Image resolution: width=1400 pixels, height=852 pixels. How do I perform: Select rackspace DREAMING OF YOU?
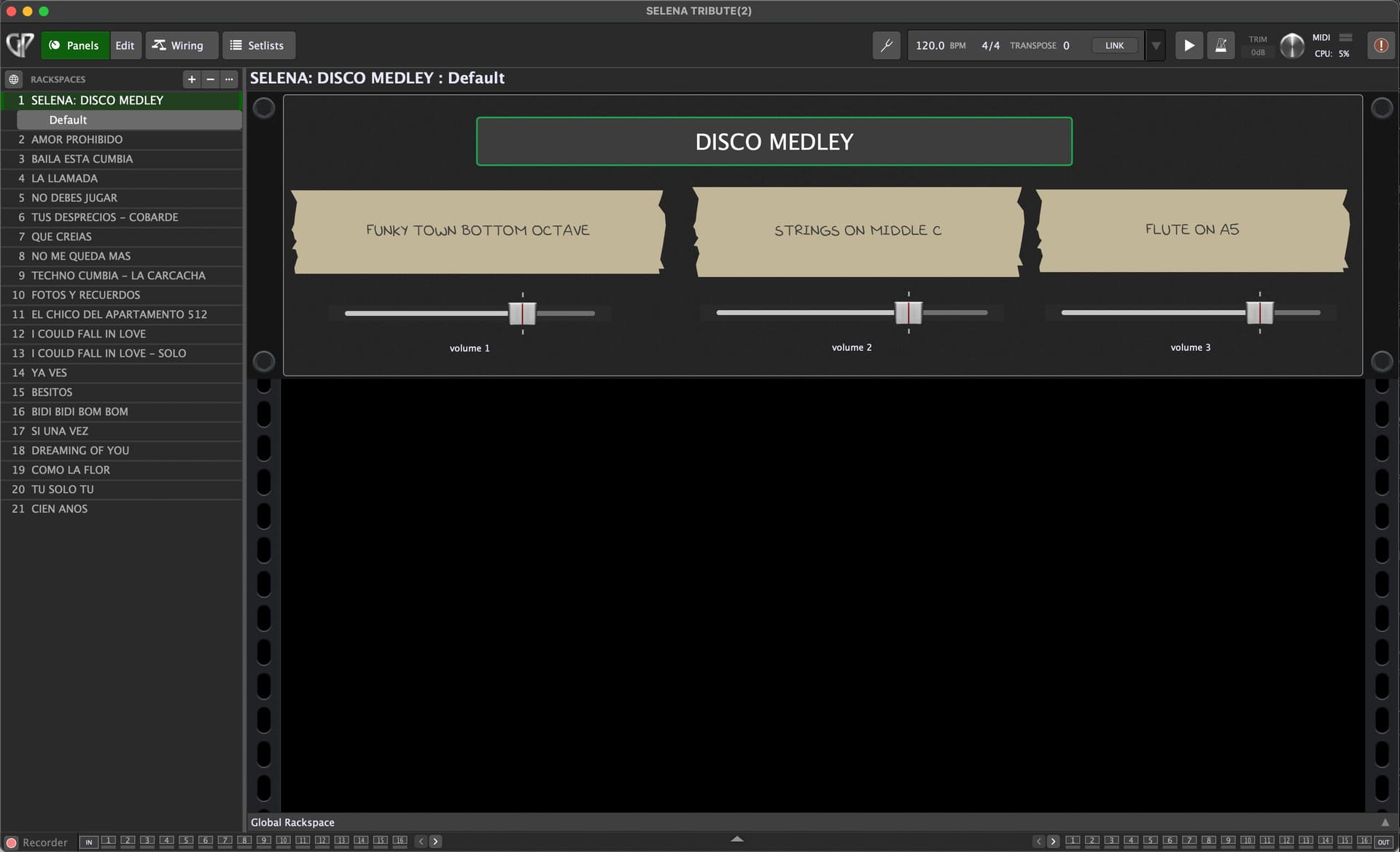122,451
